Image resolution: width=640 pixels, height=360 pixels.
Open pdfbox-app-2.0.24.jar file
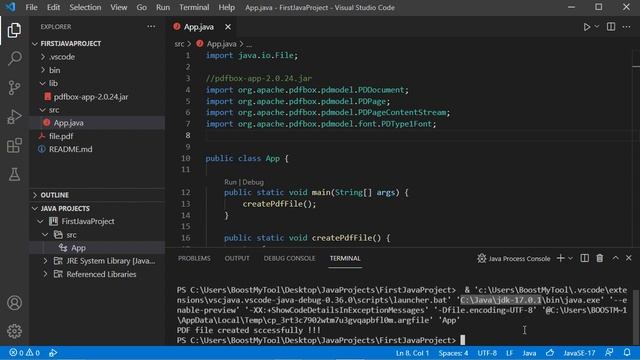coord(87,97)
